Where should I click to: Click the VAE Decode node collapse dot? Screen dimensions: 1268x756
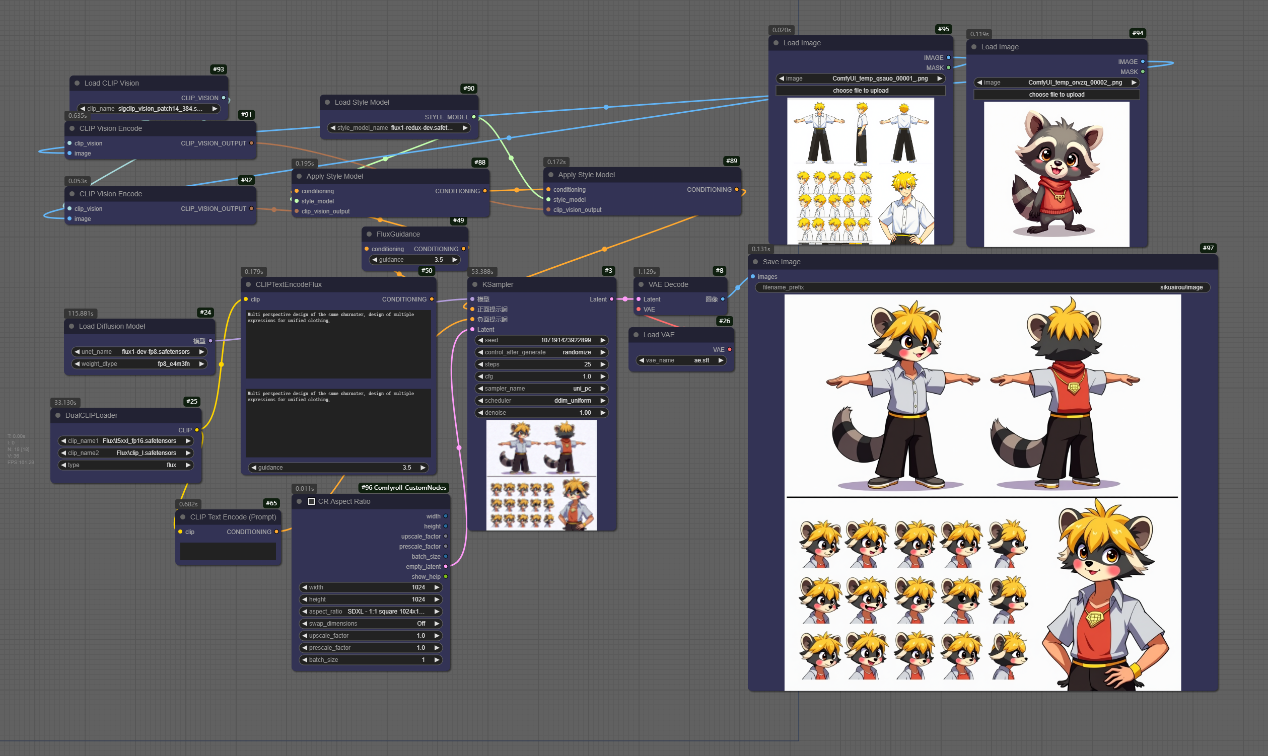[640, 284]
